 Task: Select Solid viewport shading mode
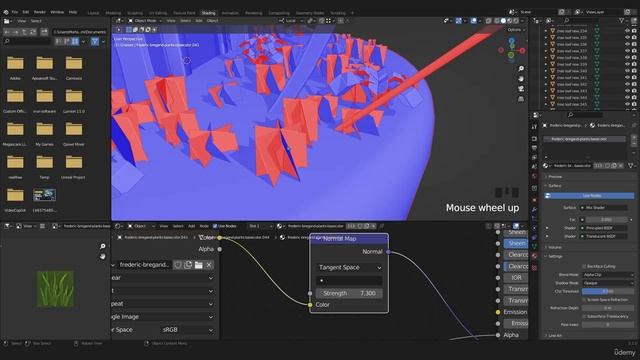(x=503, y=20)
